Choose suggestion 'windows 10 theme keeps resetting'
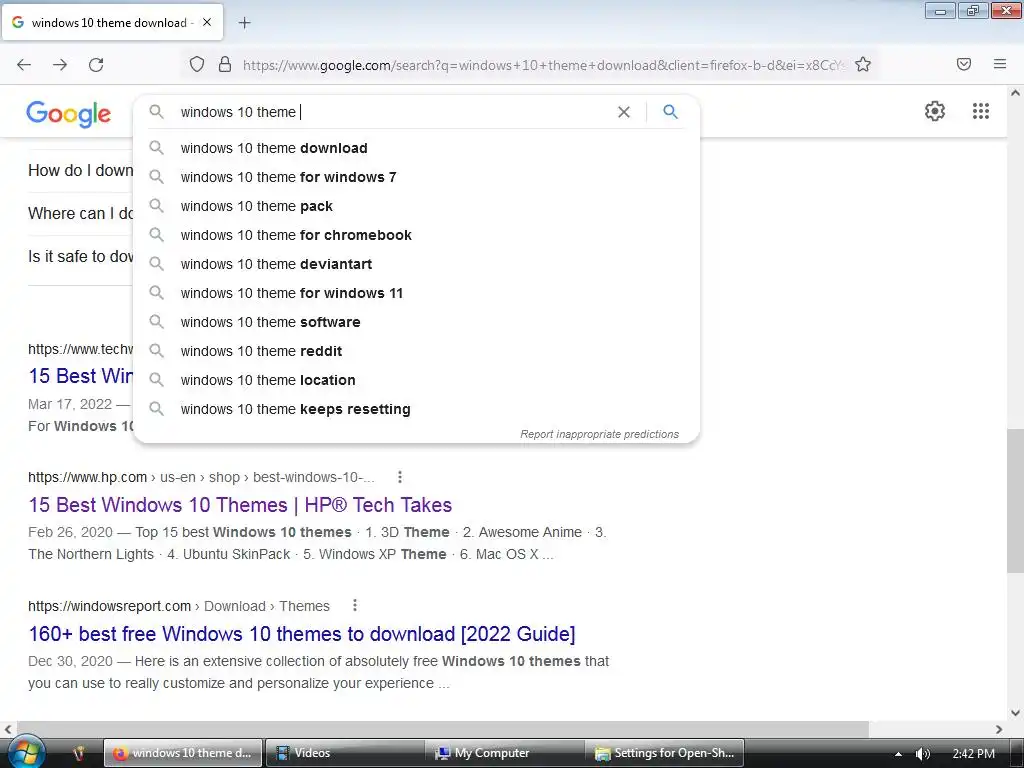1024x768 pixels. click(x=416, y=409)
